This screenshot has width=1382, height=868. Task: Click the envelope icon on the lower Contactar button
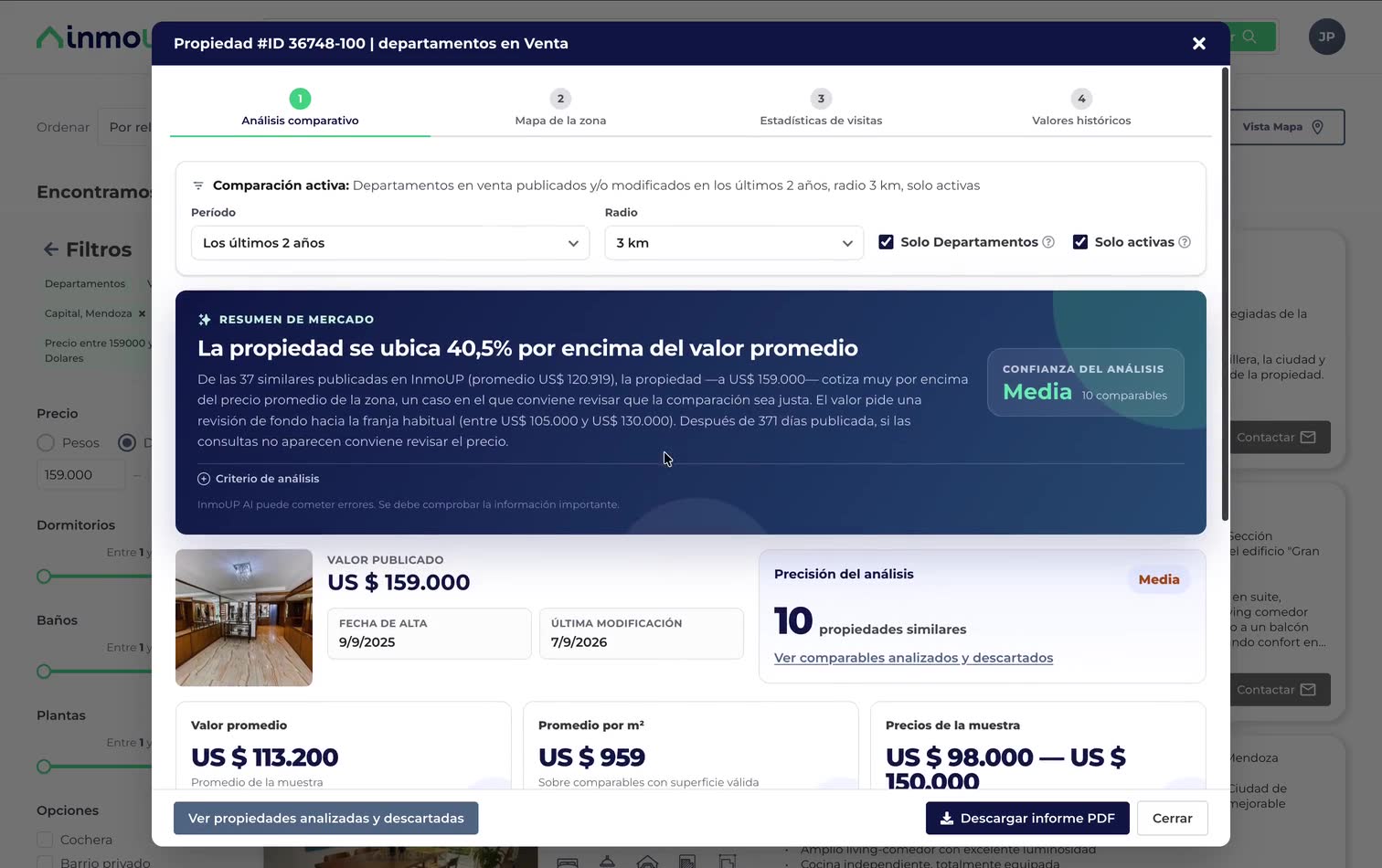(1308, 690)
